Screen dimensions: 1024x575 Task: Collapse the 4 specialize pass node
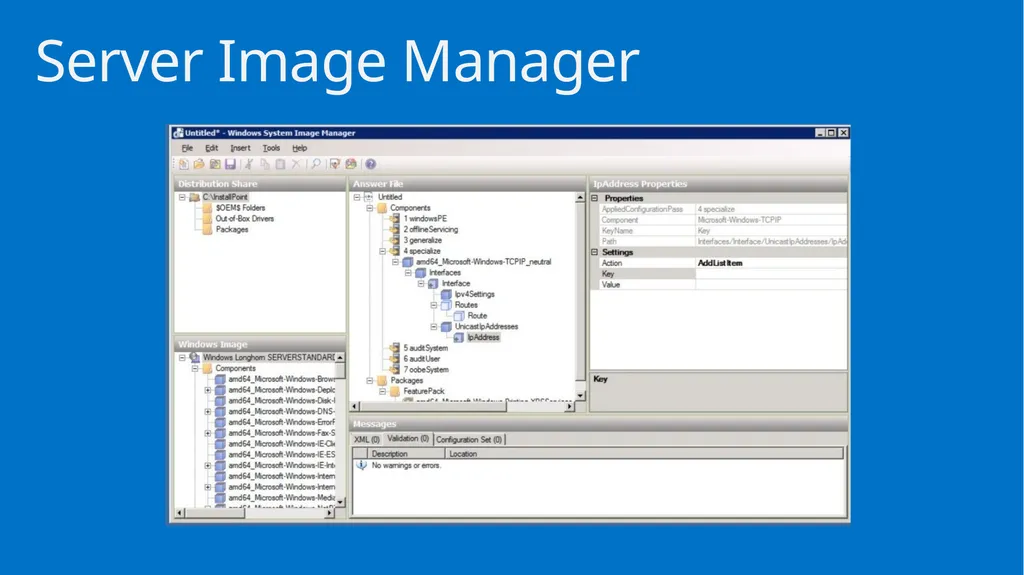pyautogui.click(x=383, y=251)
